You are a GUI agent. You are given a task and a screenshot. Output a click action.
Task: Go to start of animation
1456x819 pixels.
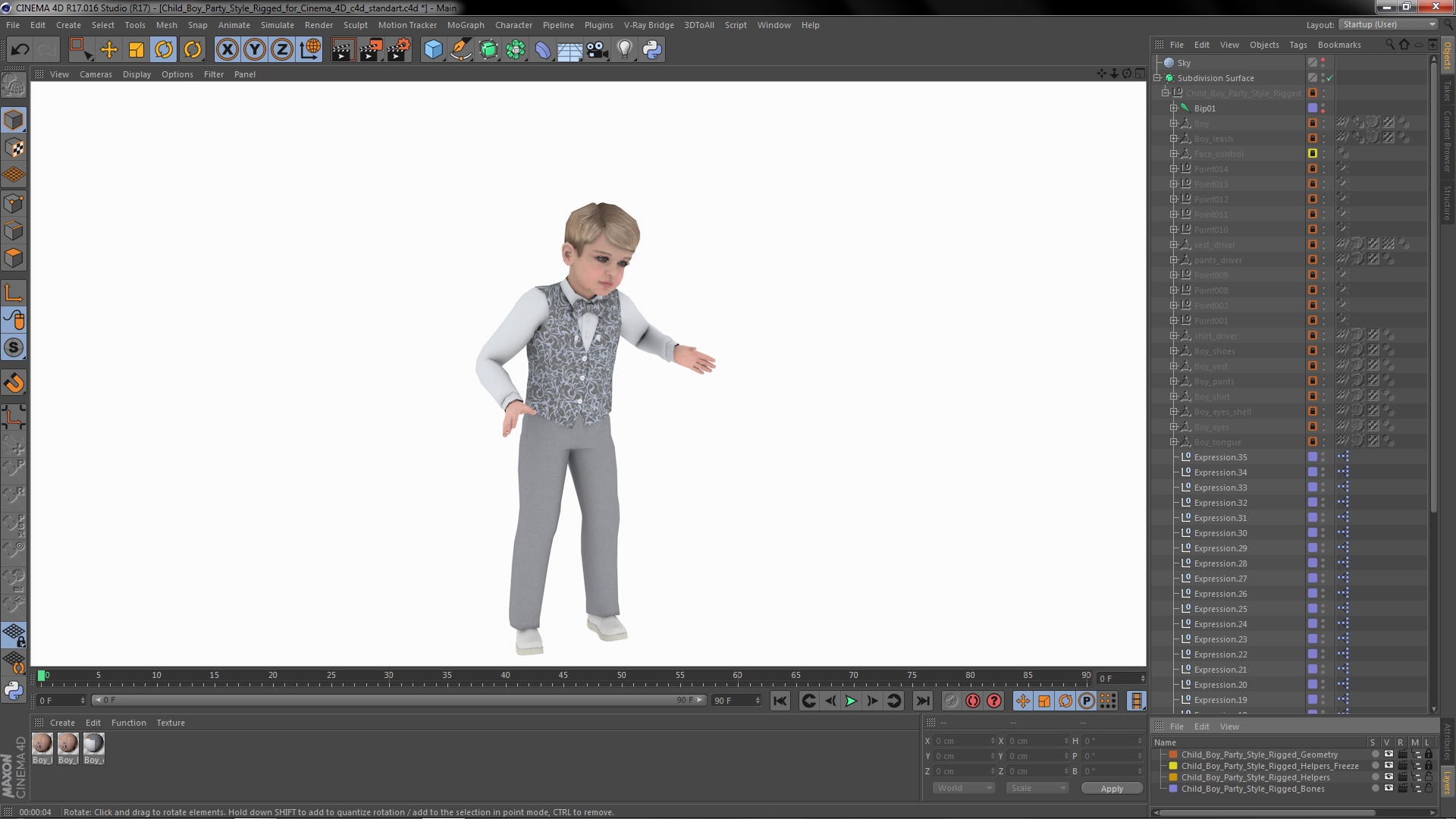[x=780, y=701]
